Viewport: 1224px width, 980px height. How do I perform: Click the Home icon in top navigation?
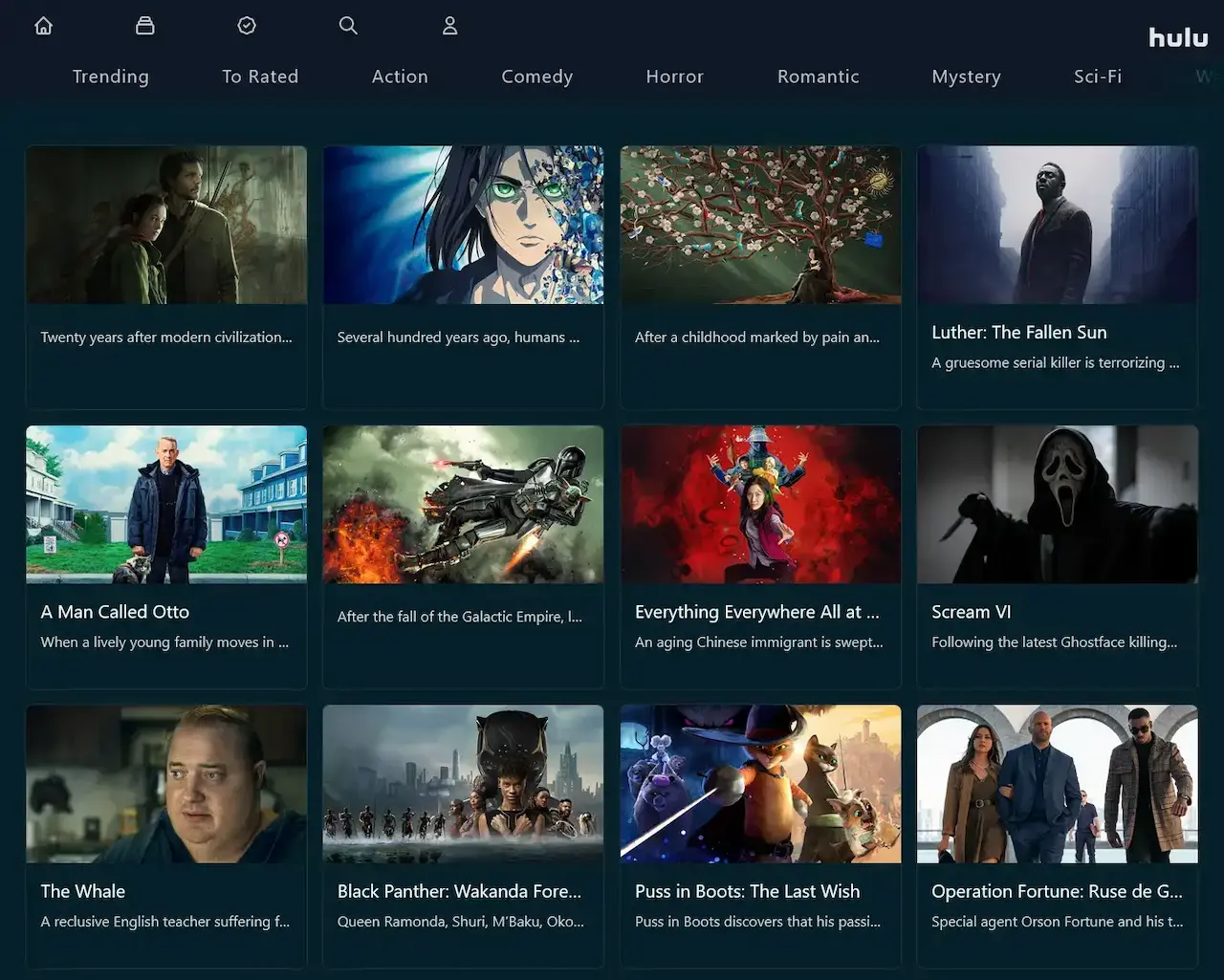(43, 26)
